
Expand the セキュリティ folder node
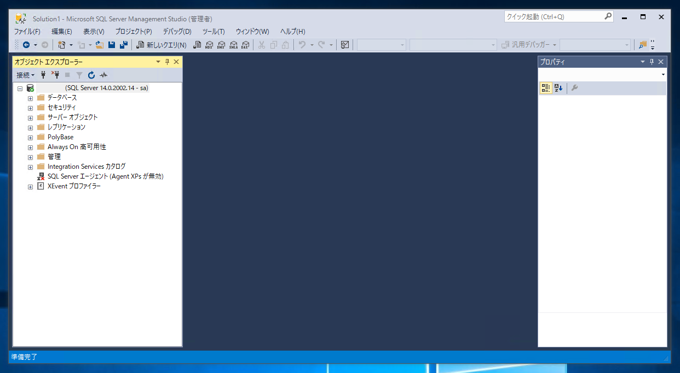pos(30,108)
